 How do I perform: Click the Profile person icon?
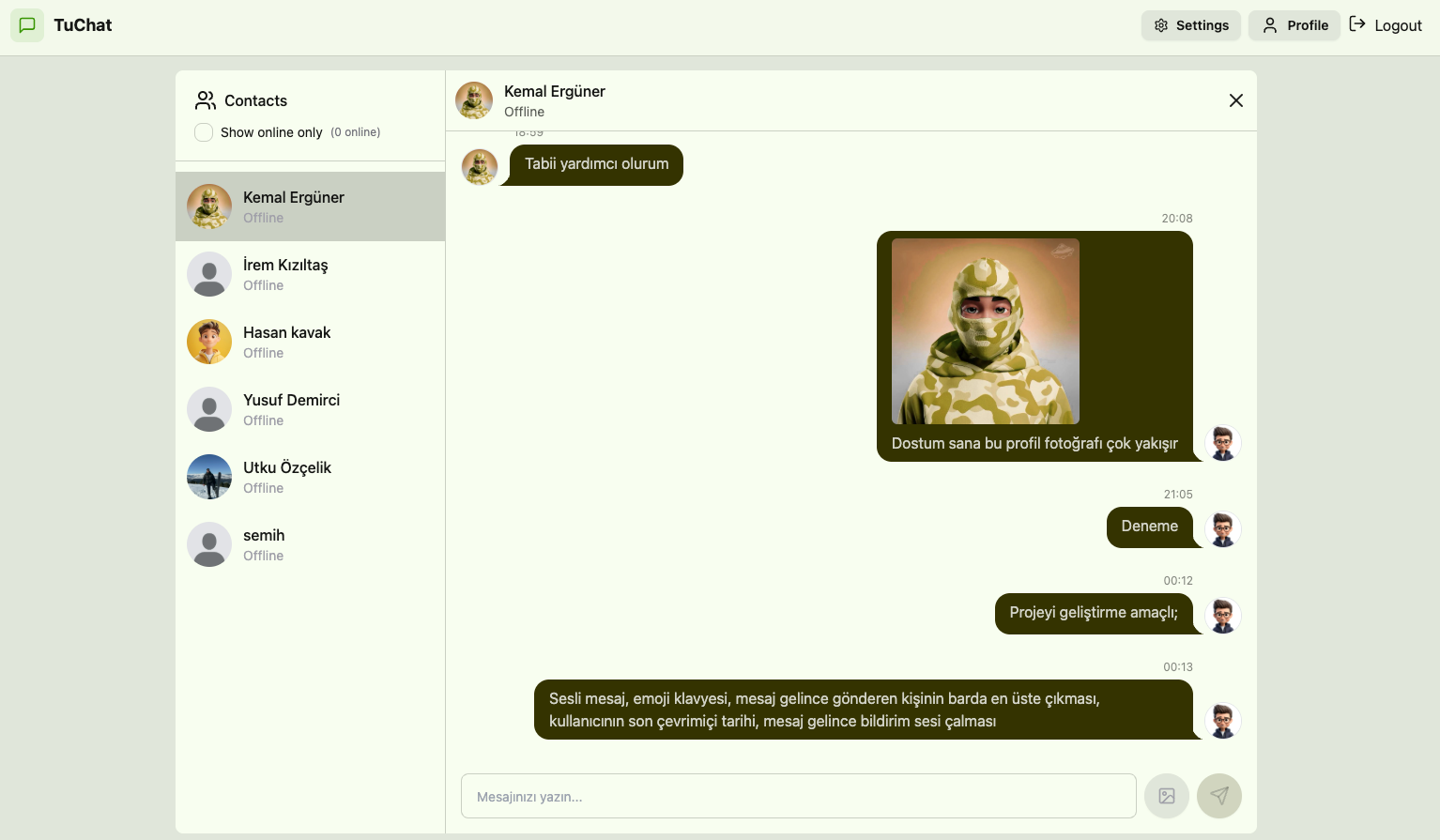tap(1270, 25)
